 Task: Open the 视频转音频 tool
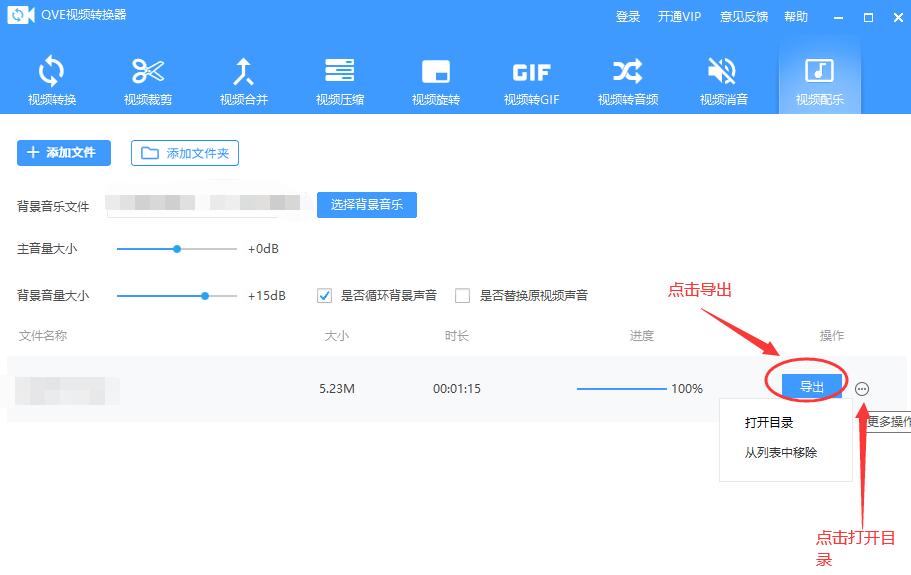pos(628,80)
